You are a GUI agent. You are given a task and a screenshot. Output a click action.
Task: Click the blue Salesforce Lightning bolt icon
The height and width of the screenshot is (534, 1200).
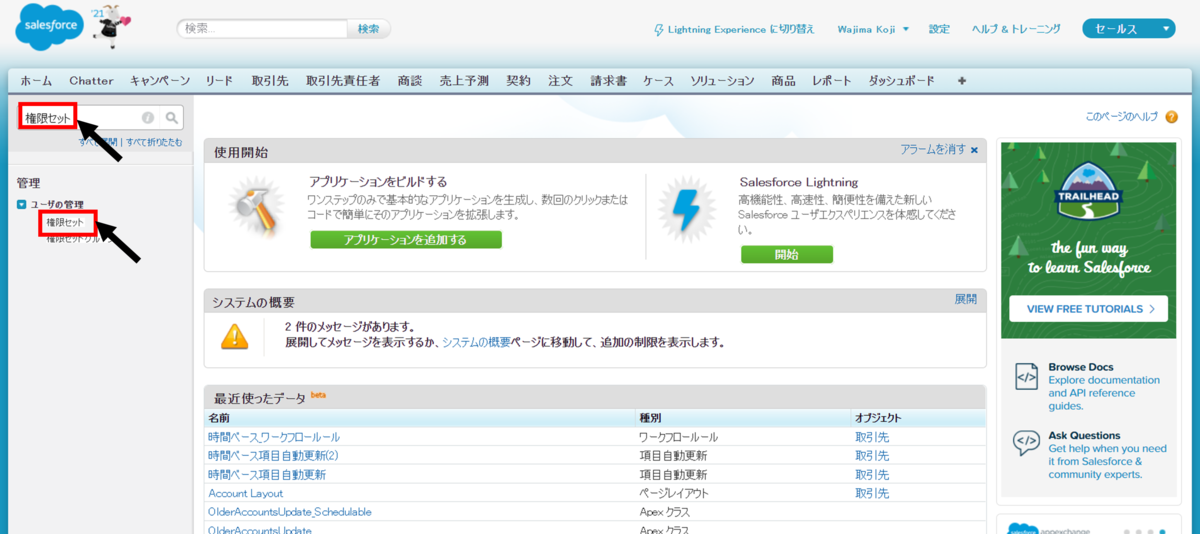click(688, 211)
